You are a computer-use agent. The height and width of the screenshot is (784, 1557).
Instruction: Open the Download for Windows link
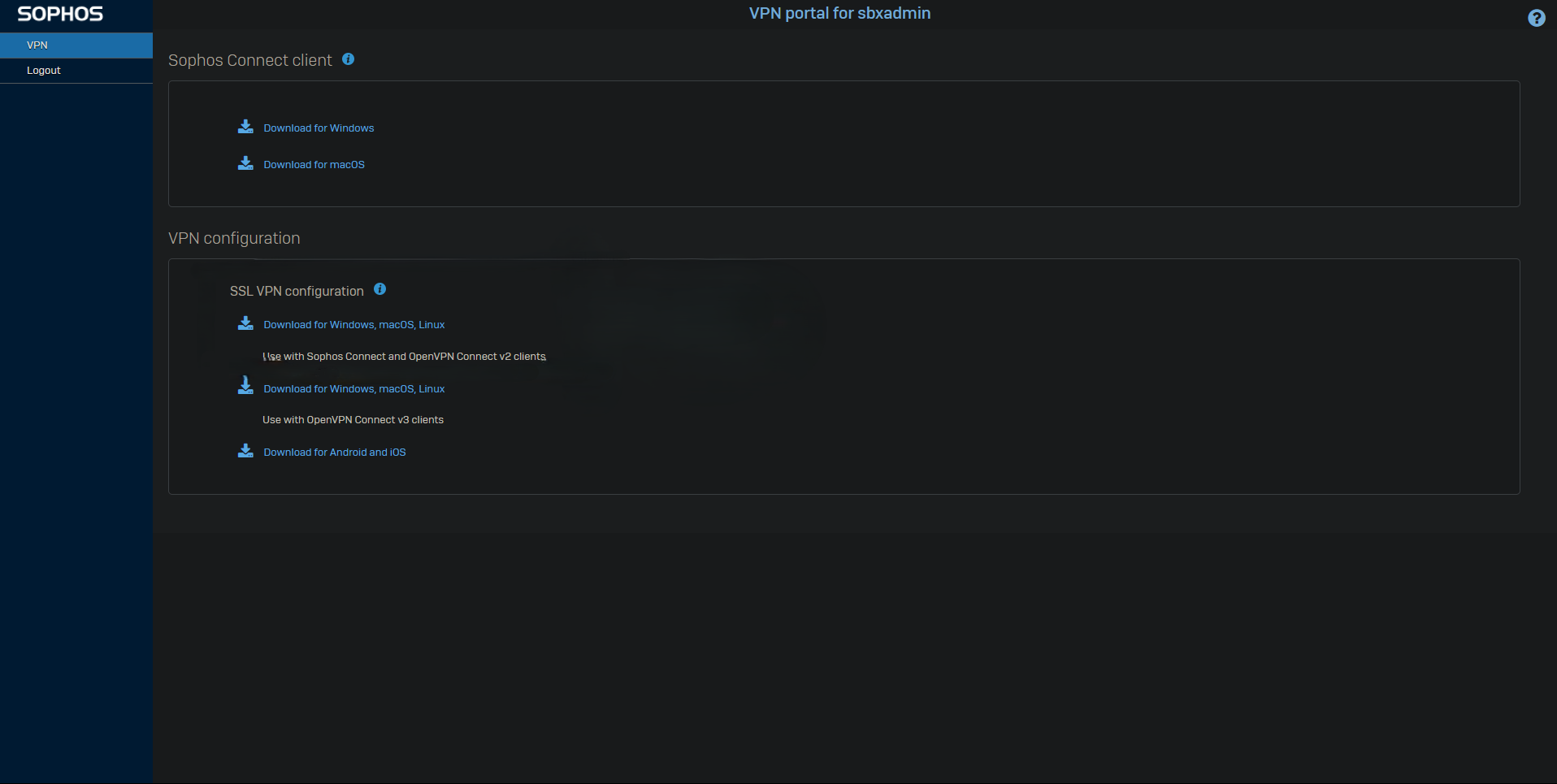[x=319, y=128]
